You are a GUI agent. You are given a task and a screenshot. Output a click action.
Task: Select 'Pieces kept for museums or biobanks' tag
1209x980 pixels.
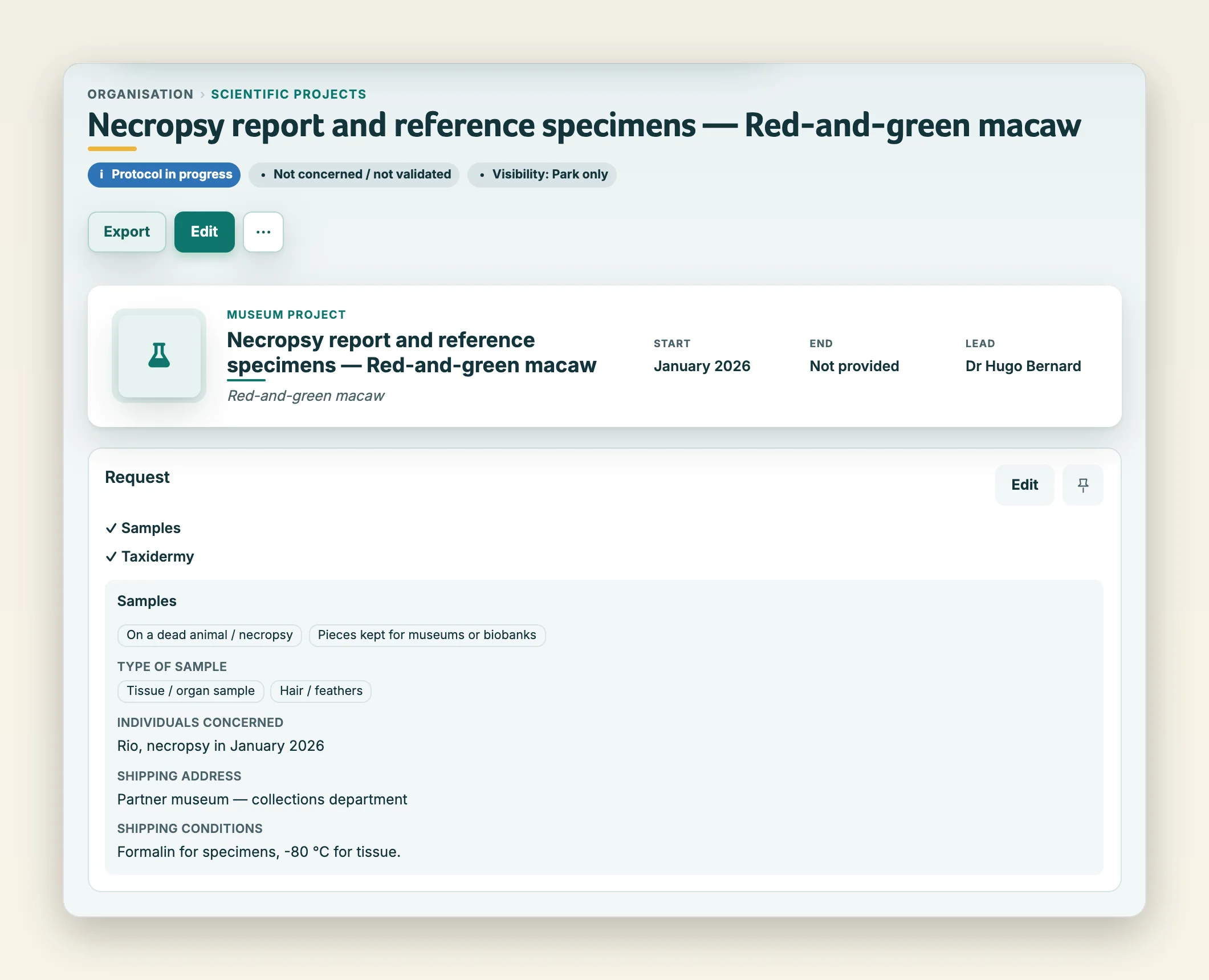[x=427, y=635]
